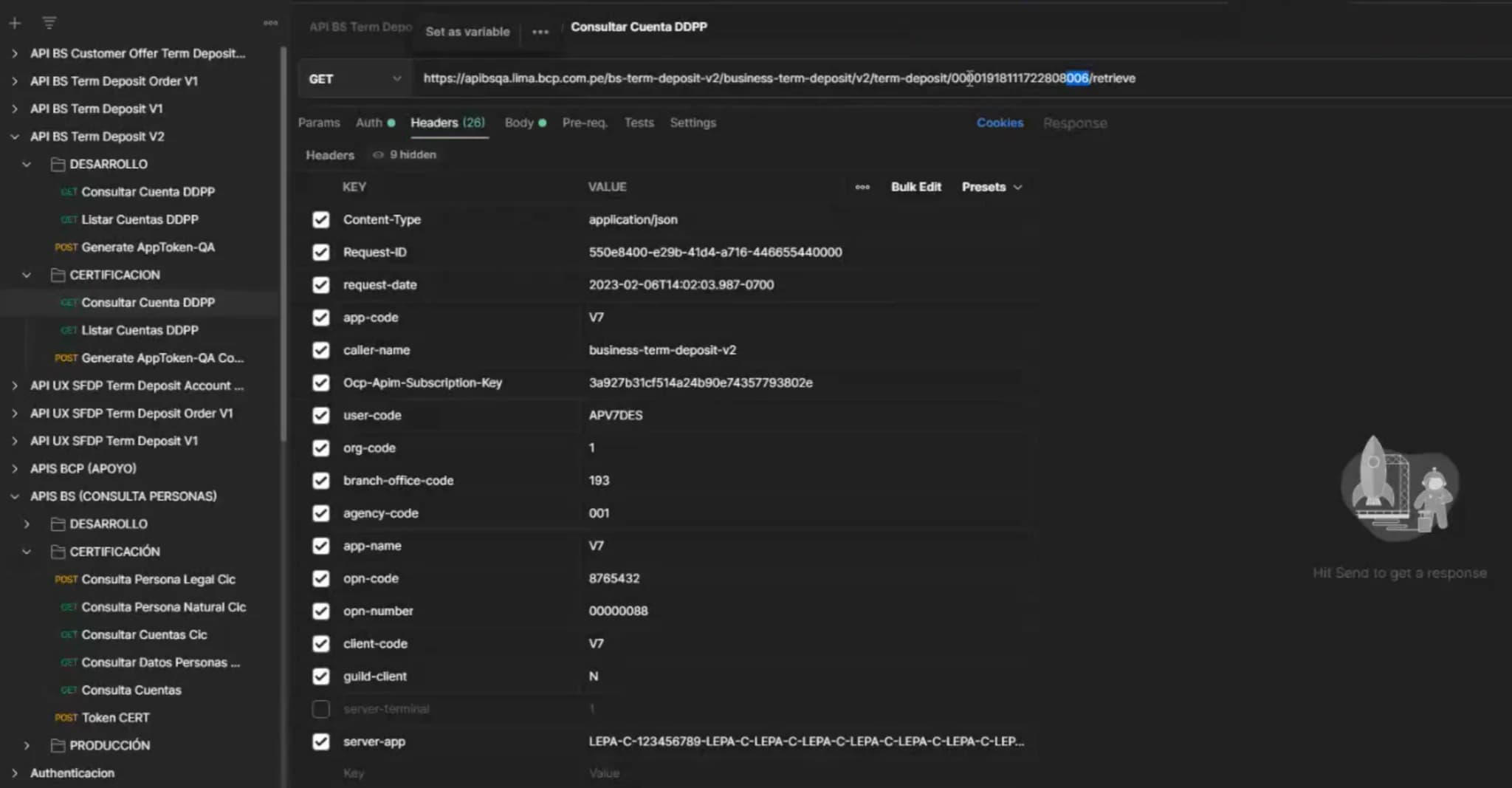This screenshot has height=788, width=1512.
Task: Open the request Settings tab
Action: point(693,123)
